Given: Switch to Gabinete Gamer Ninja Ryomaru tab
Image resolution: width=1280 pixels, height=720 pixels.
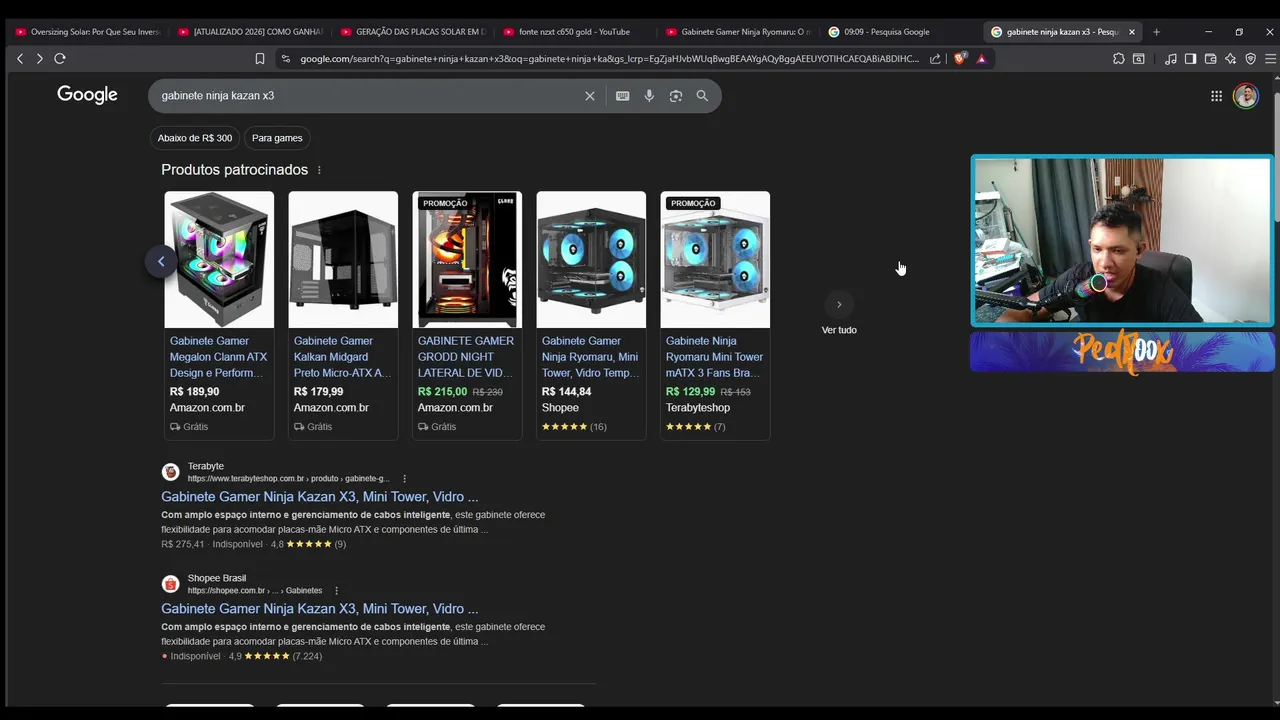Looking at the screenshot, I should tap(738, 32).
